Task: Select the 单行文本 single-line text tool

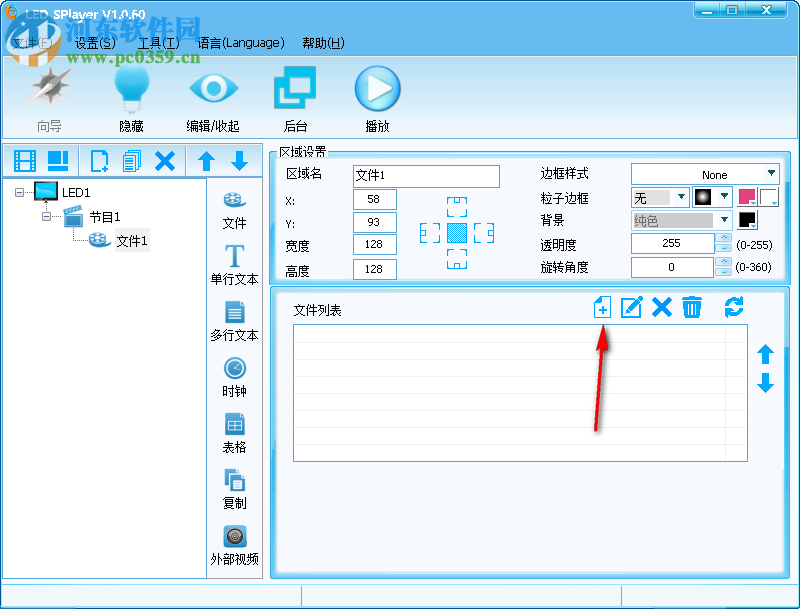Action: tap(234, 265)
